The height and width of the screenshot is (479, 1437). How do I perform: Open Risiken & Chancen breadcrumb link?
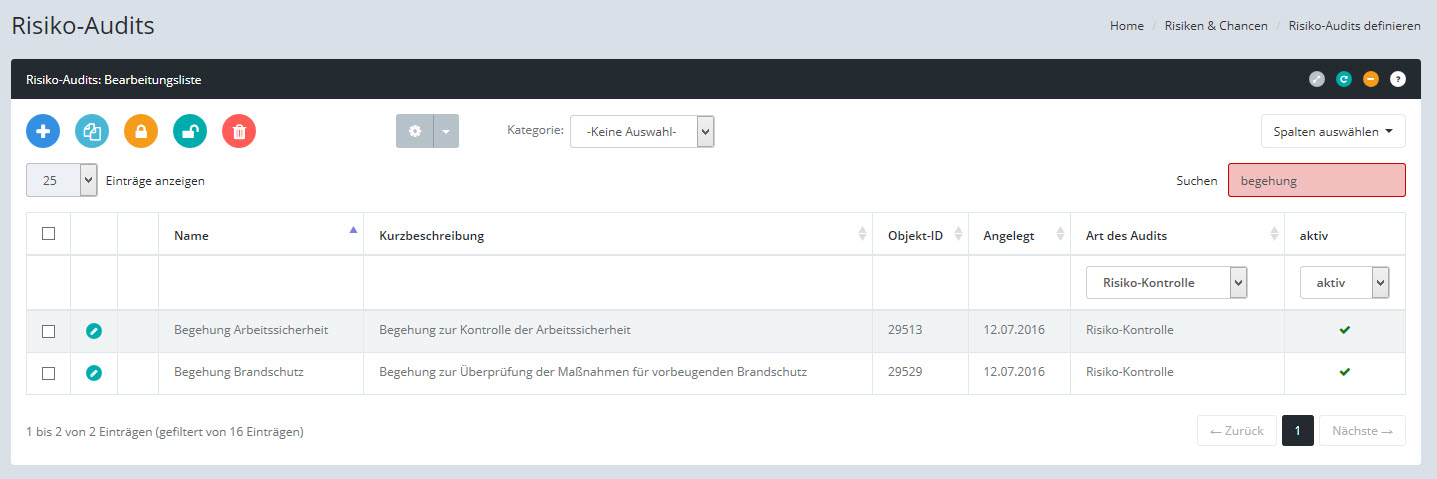click(x=1215, y=26)
